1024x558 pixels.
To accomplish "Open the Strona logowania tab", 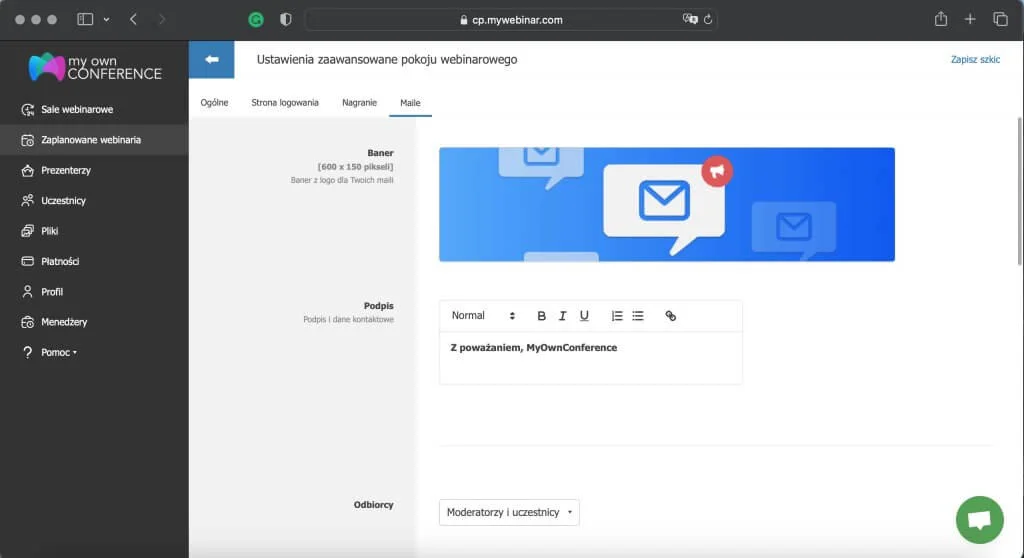I will (x=285, y=102).
